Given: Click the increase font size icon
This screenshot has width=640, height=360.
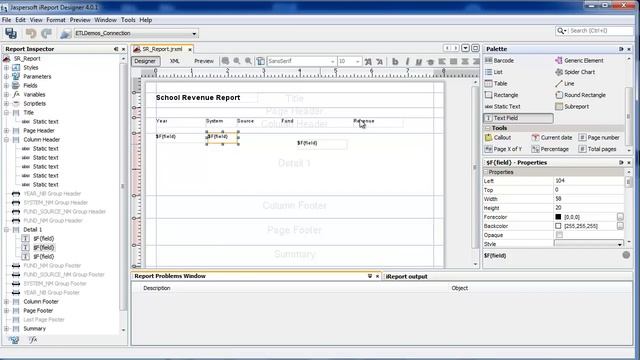Looking at the screenshot, I should [368, 61].
